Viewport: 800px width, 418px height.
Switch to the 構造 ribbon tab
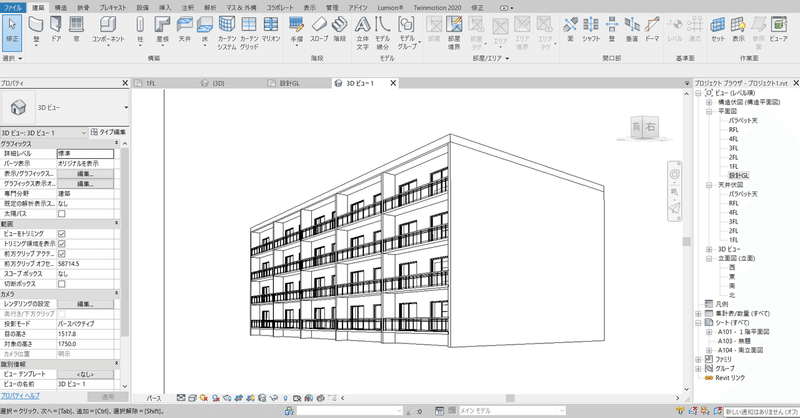click(x=61, y=8)
